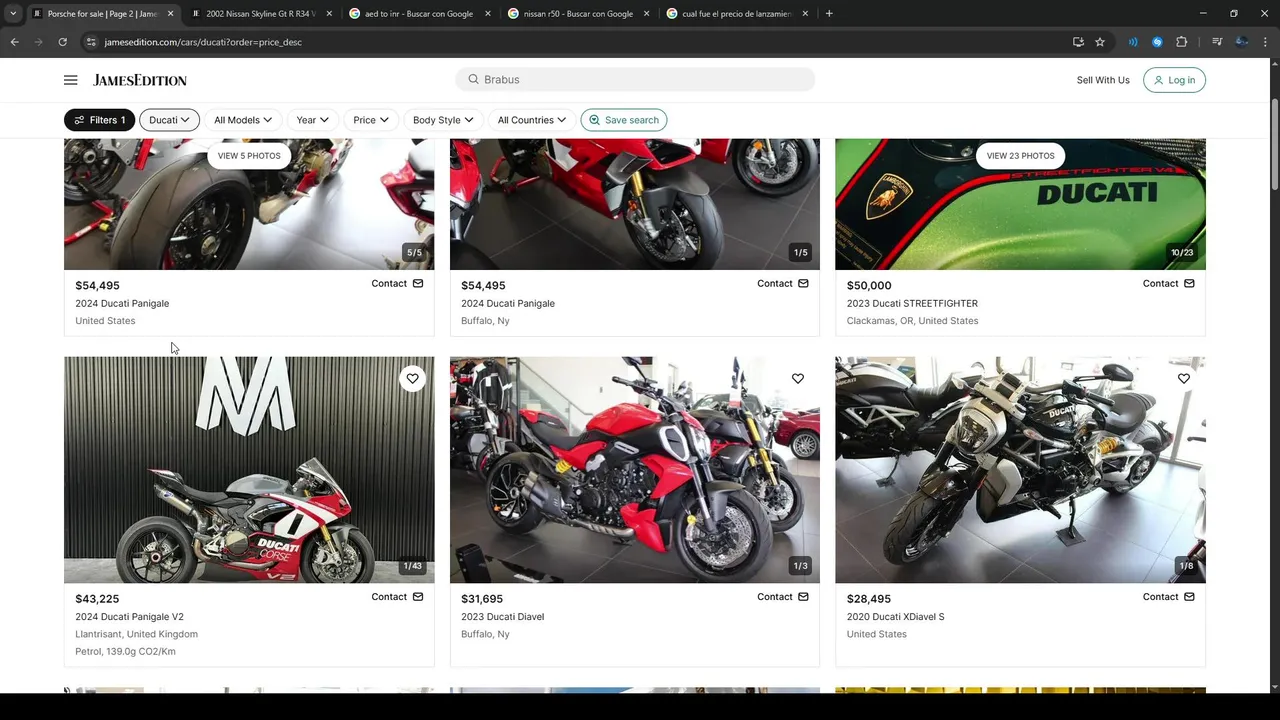Click the Save search button
The height and width of the screenshot is (720, 1280).
tap(623, 120)
